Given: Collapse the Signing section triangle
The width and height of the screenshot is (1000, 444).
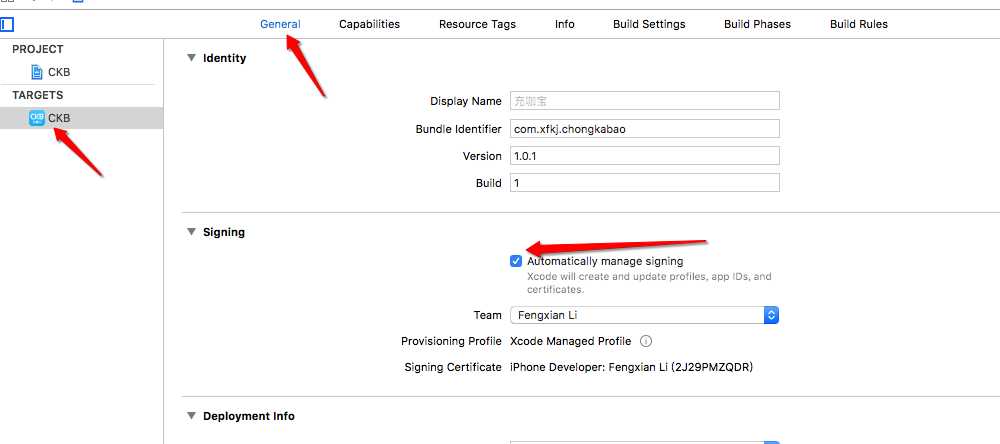Looking at the screenshot, I should pyautogui.click(x=191, y=232).
